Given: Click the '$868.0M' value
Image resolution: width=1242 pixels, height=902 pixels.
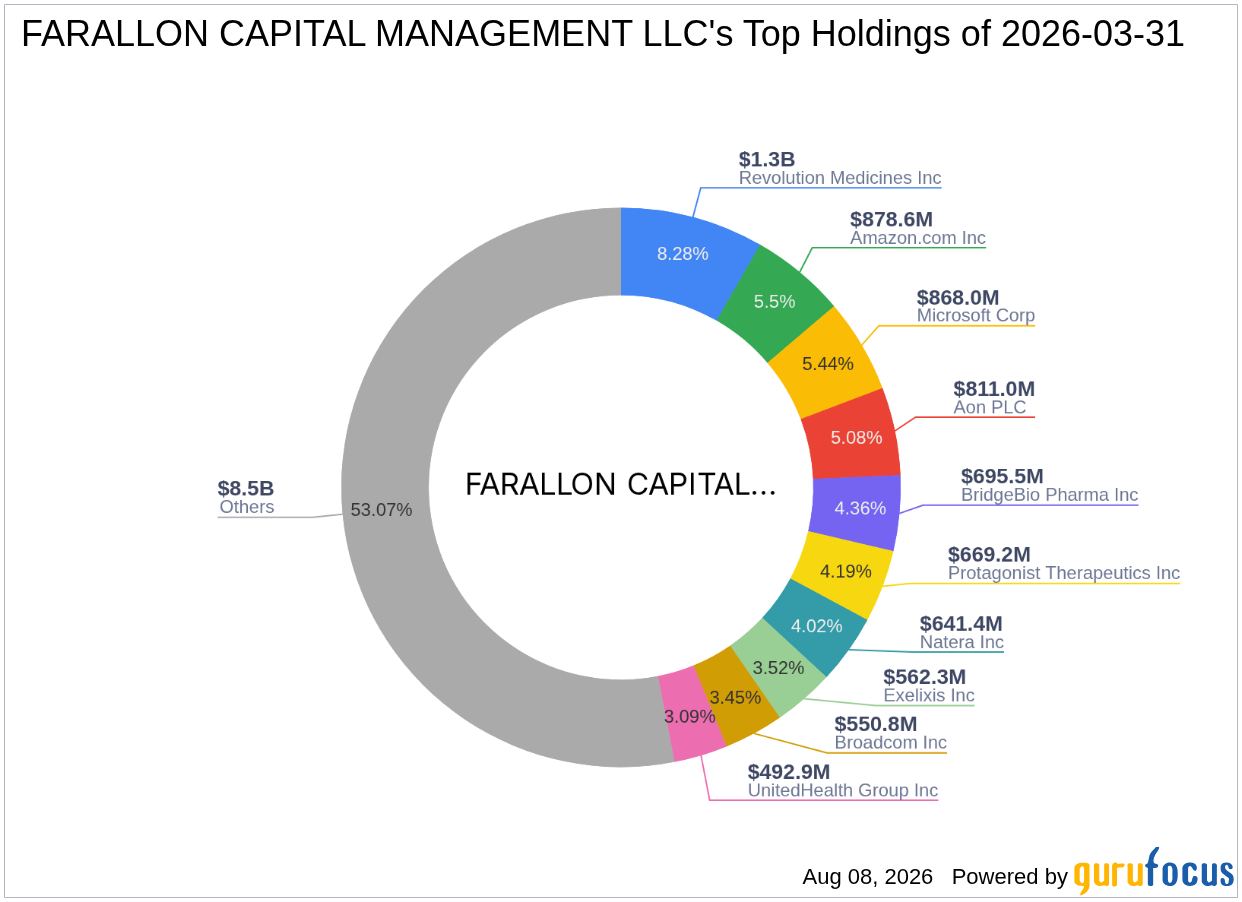Looking at the screenshot, I should coord(958,297).
